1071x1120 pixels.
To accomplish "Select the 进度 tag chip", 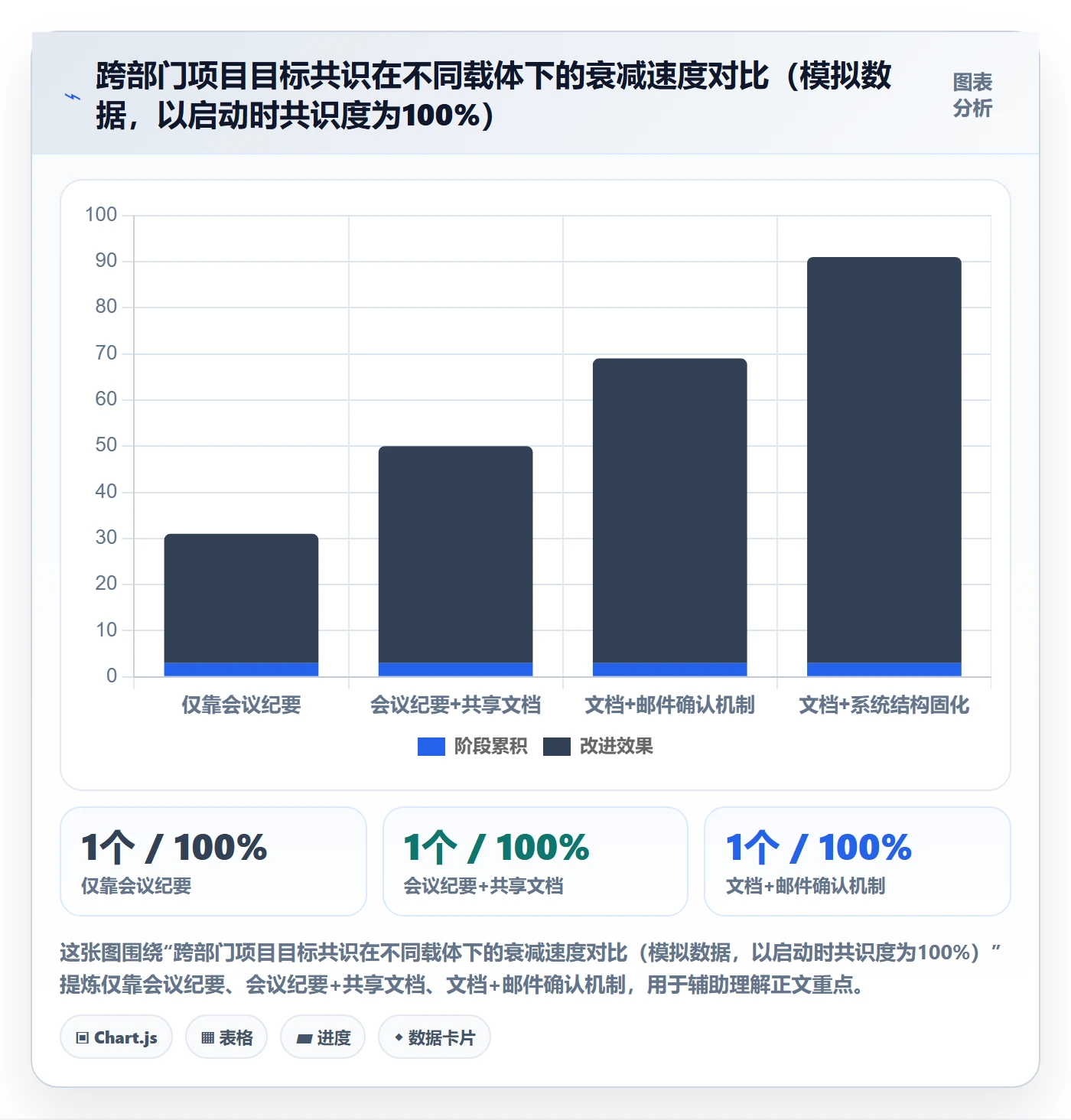I will click(323, 1037).
